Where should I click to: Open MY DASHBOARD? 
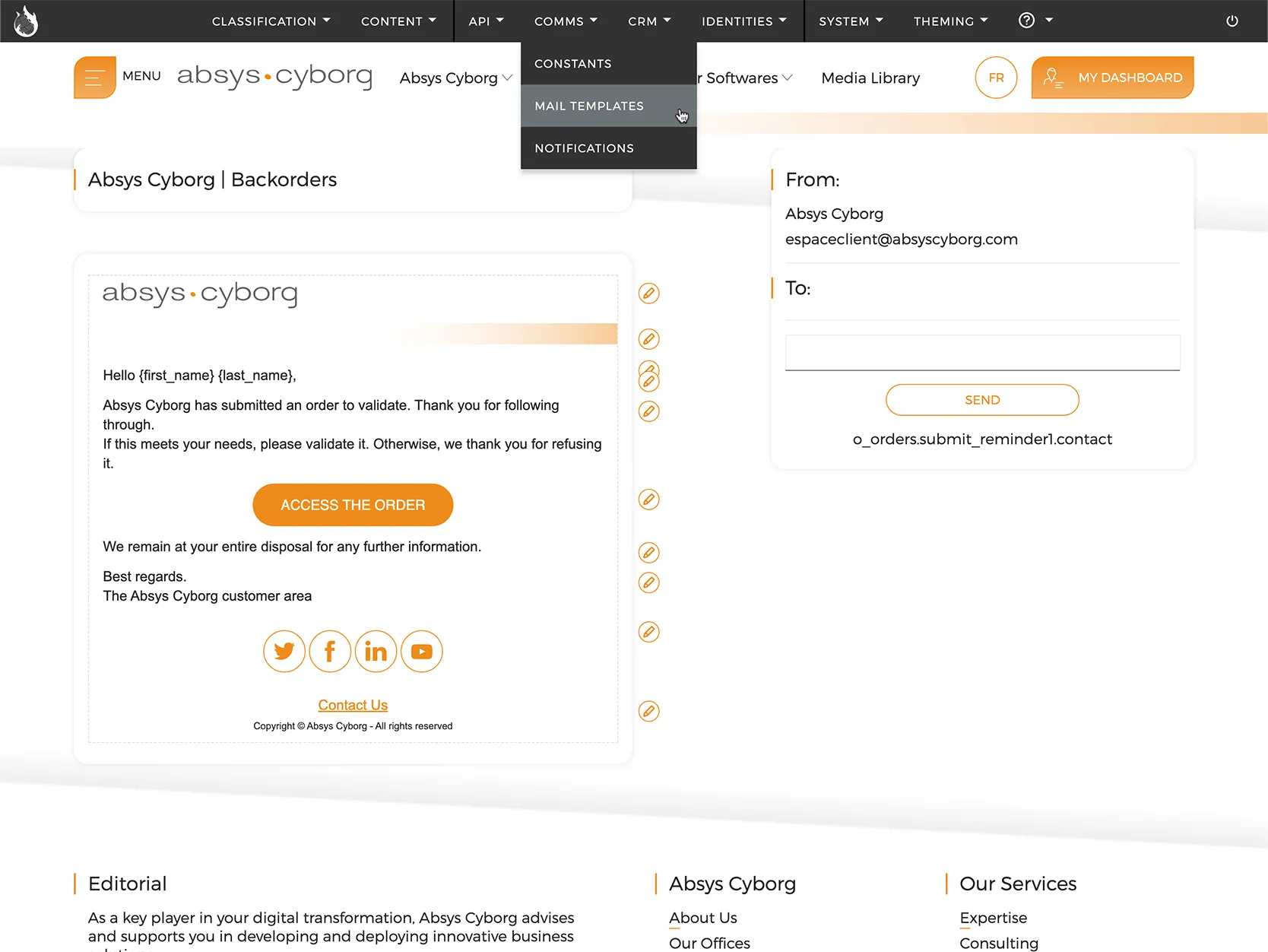1112,78
